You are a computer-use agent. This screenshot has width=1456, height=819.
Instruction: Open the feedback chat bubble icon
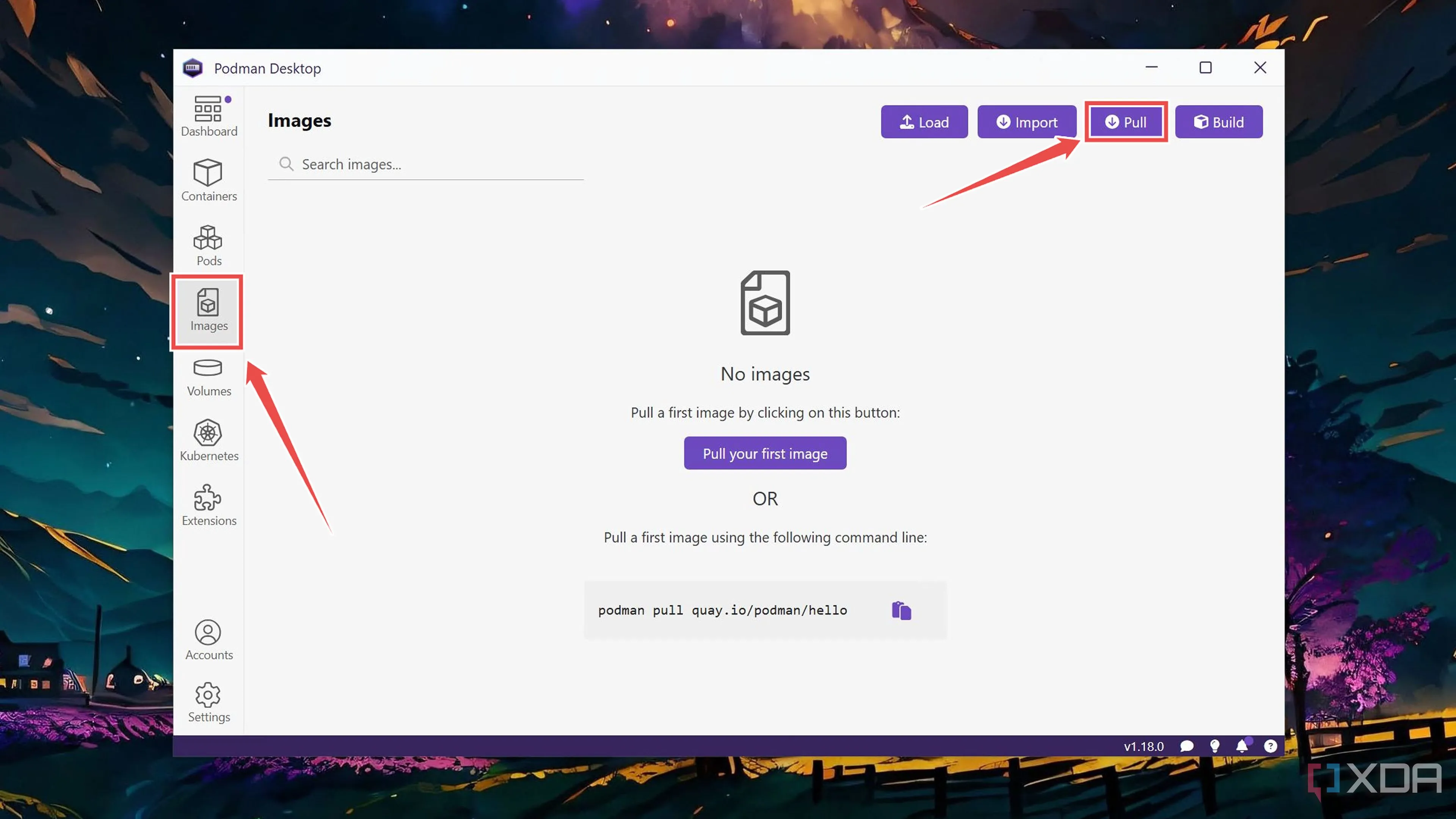coord(1186,747)
